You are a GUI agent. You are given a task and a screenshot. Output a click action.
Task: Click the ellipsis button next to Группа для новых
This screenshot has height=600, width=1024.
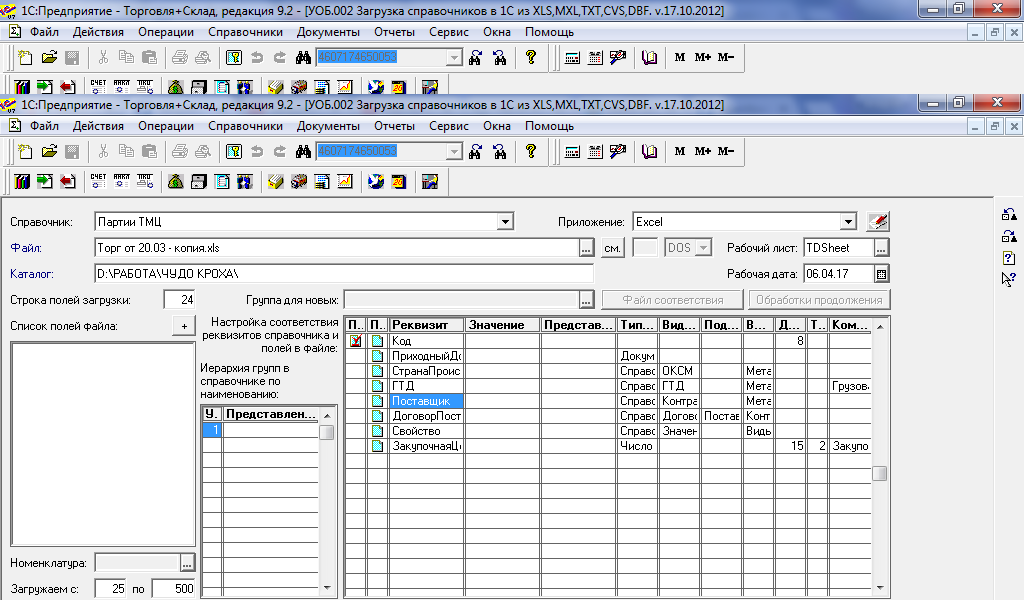(586, 300)
